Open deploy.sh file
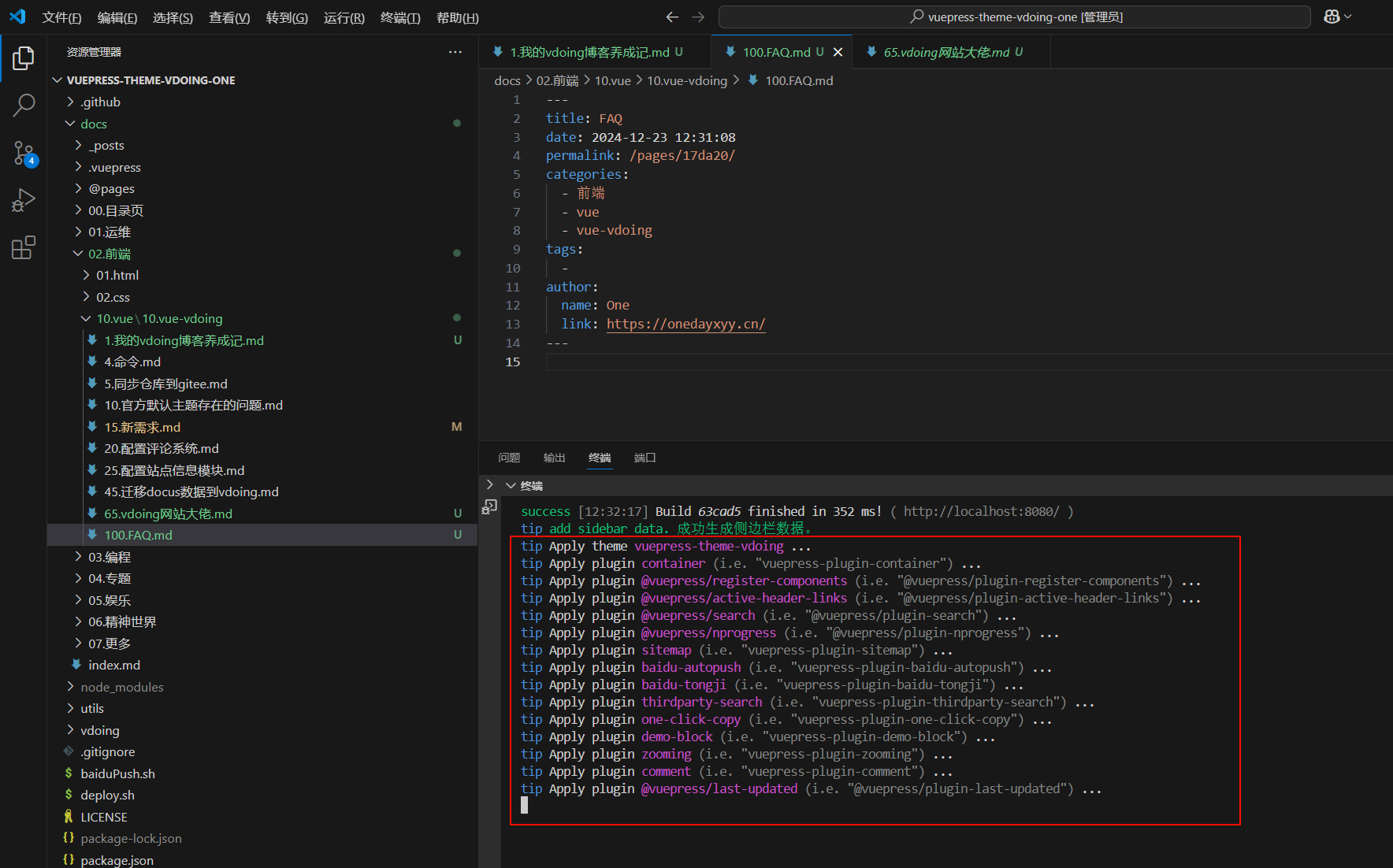1393x868 pixels. point(262,795)
